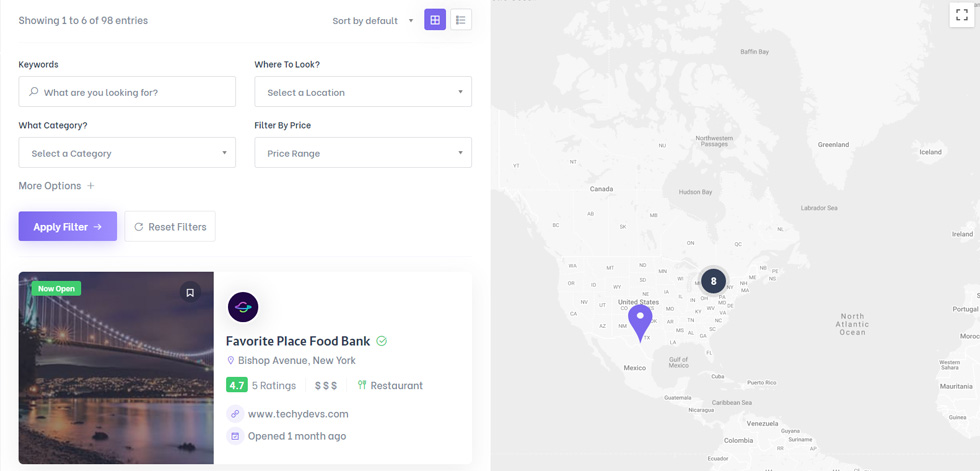Switch to list view layout
The height and width of the screenshot is (471, 980).
(461, 20)
